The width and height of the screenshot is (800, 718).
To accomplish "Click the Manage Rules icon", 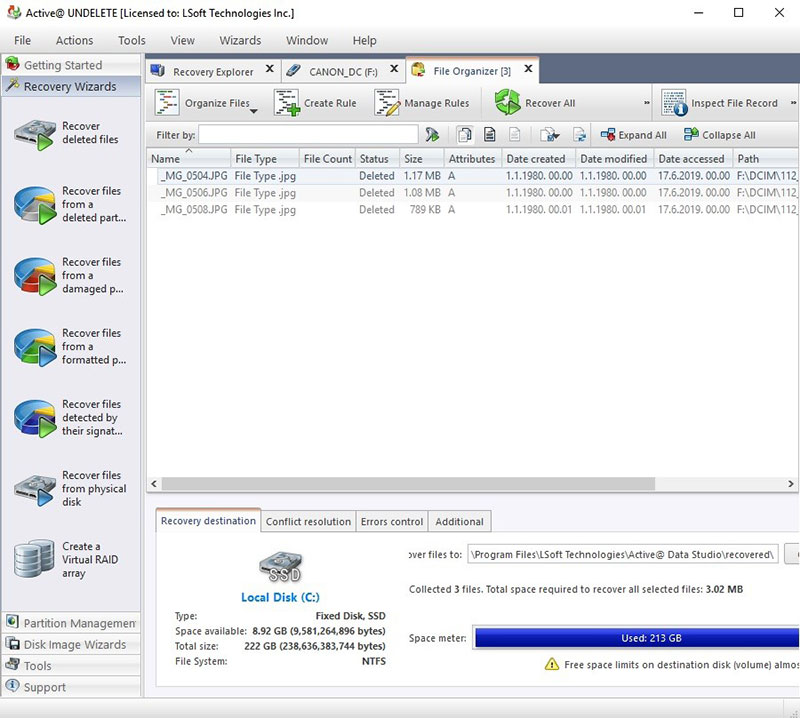I will tap(387, 103).
